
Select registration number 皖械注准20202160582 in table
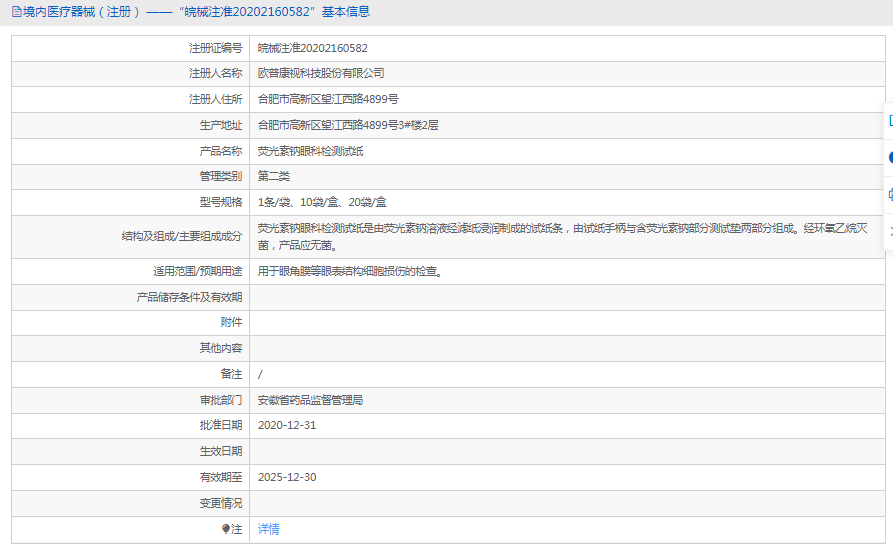(x=312, y=48)
